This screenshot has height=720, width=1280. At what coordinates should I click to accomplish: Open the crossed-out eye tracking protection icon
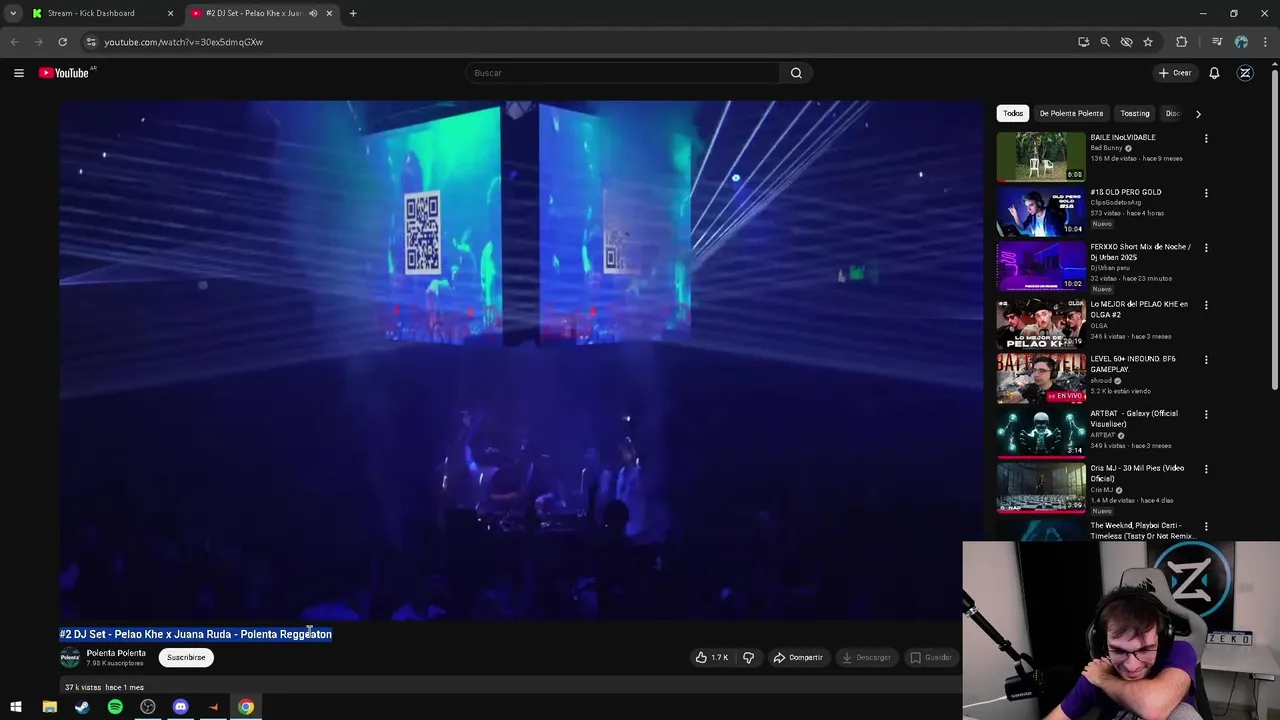pos(1126,42)
